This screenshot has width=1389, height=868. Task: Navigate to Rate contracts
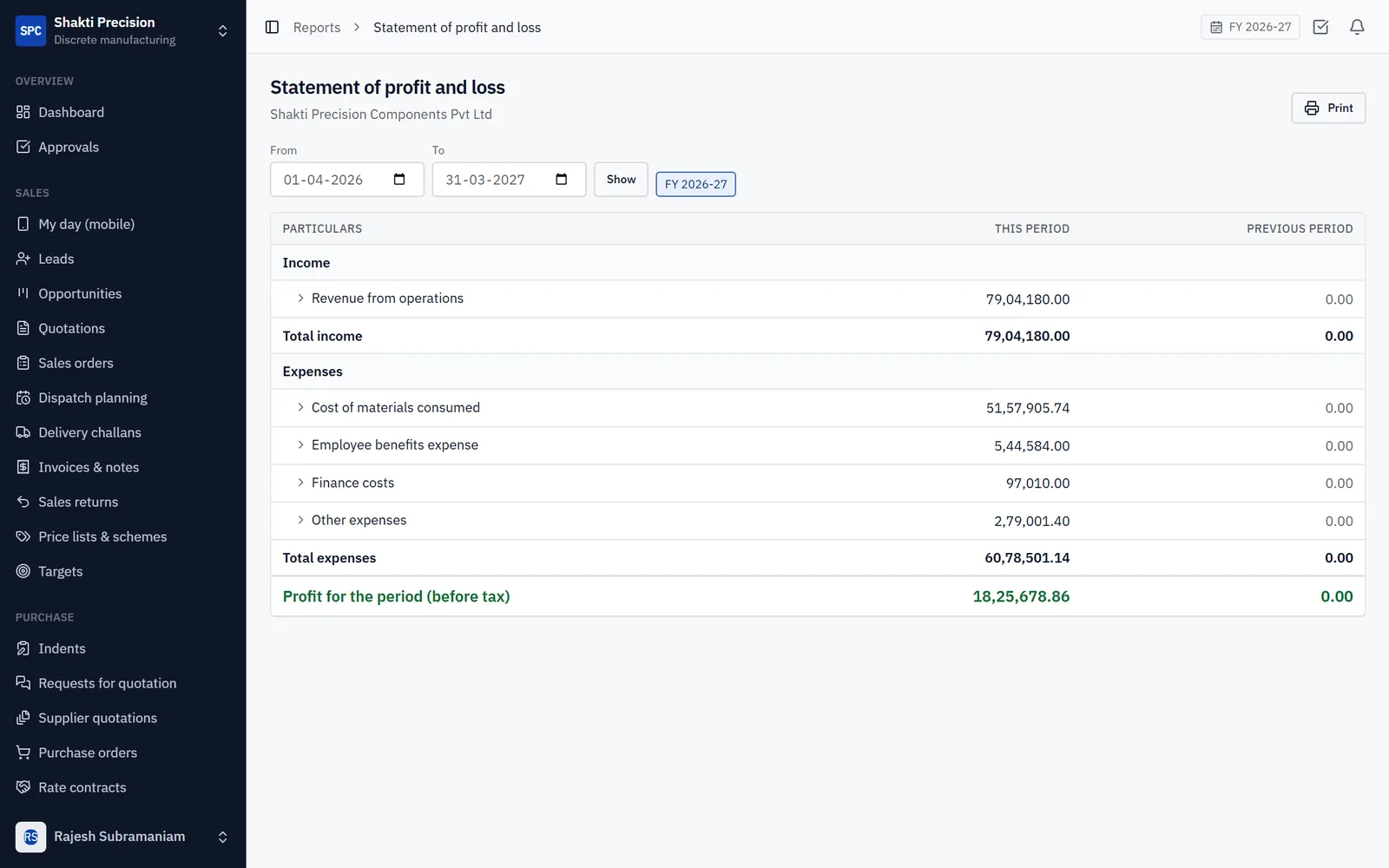coord(122,787)
